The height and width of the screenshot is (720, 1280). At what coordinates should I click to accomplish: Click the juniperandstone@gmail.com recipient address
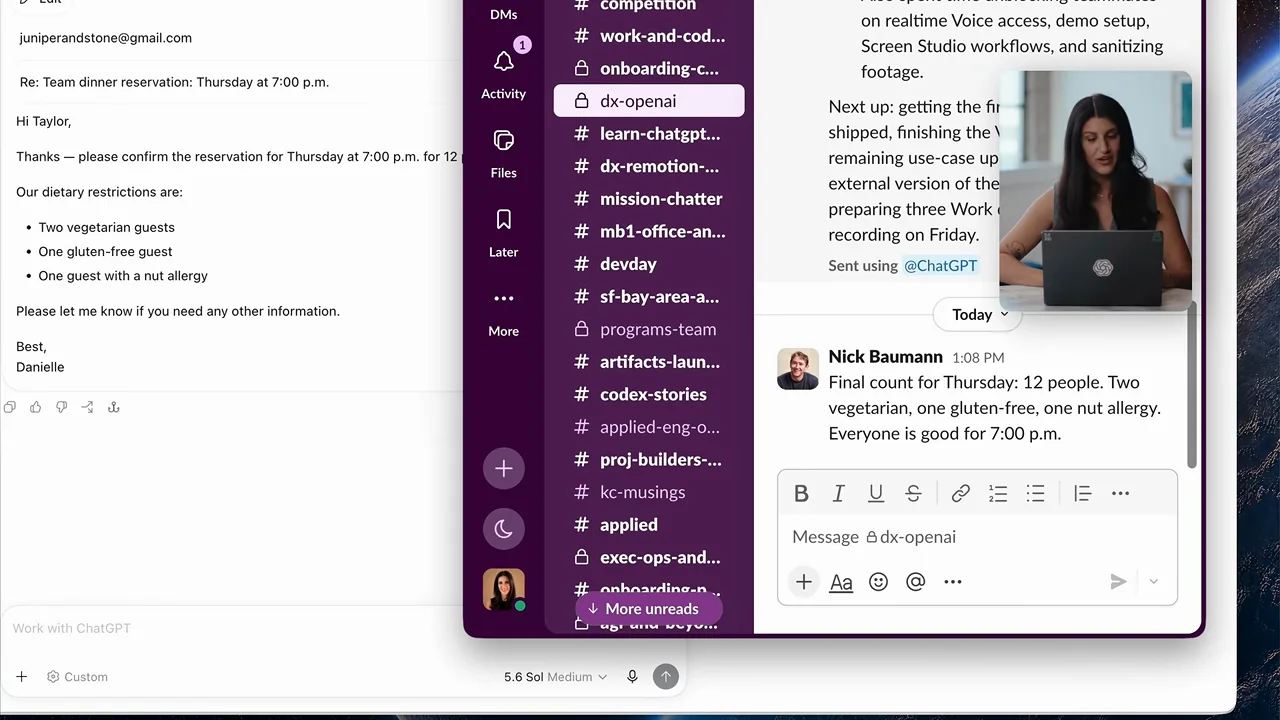click(x=105, y=38)
